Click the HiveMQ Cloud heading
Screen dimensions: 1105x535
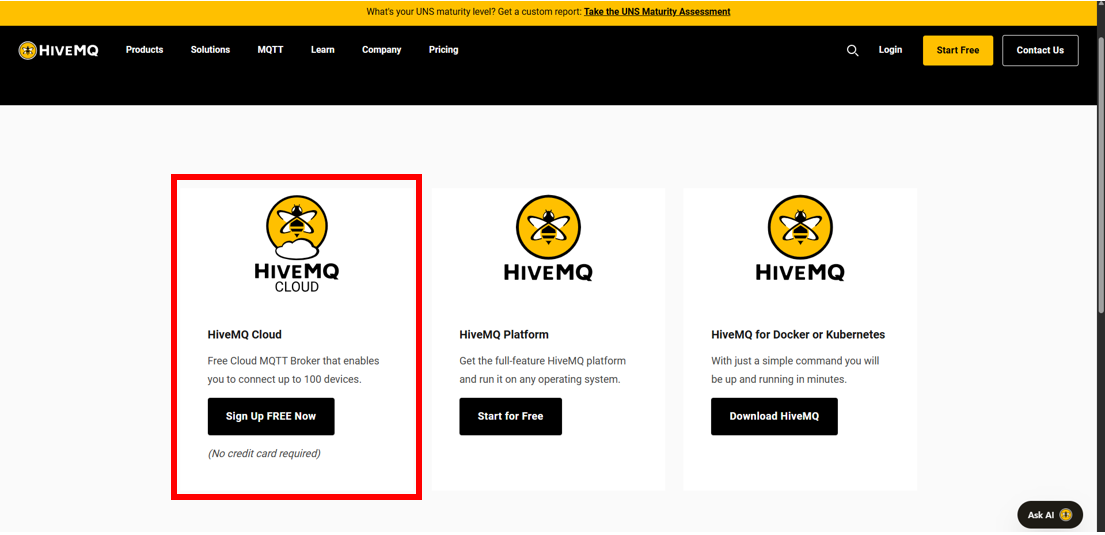coord(245,335)
